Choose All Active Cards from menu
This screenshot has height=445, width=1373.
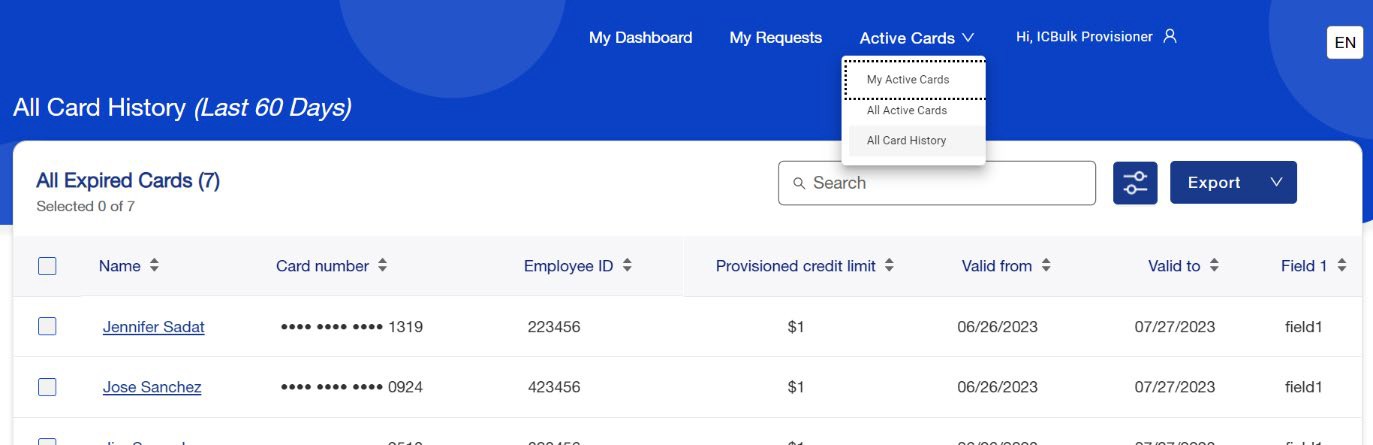pos(906,111)
